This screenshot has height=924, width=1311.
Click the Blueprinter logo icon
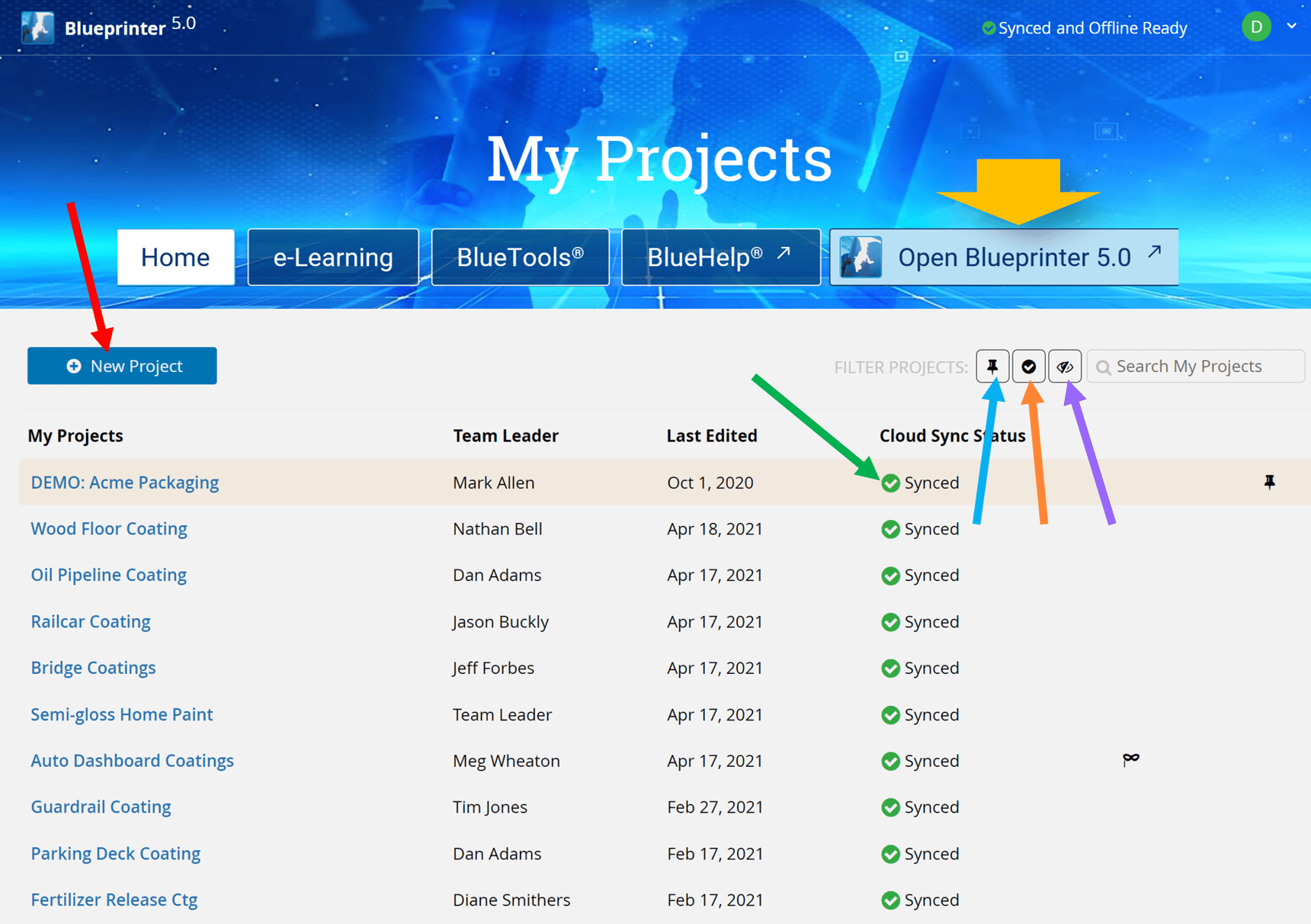coord(36,27)
